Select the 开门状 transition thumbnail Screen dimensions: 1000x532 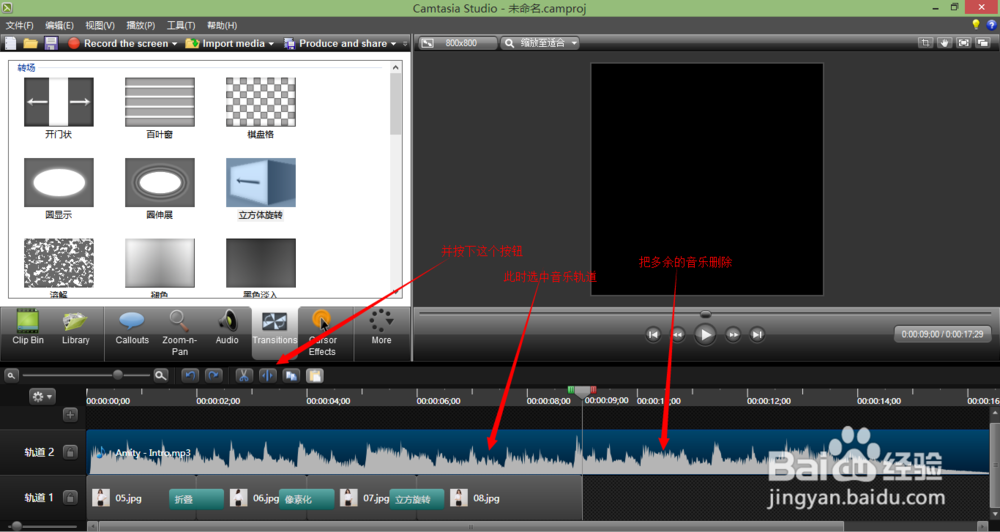point(59,102)
